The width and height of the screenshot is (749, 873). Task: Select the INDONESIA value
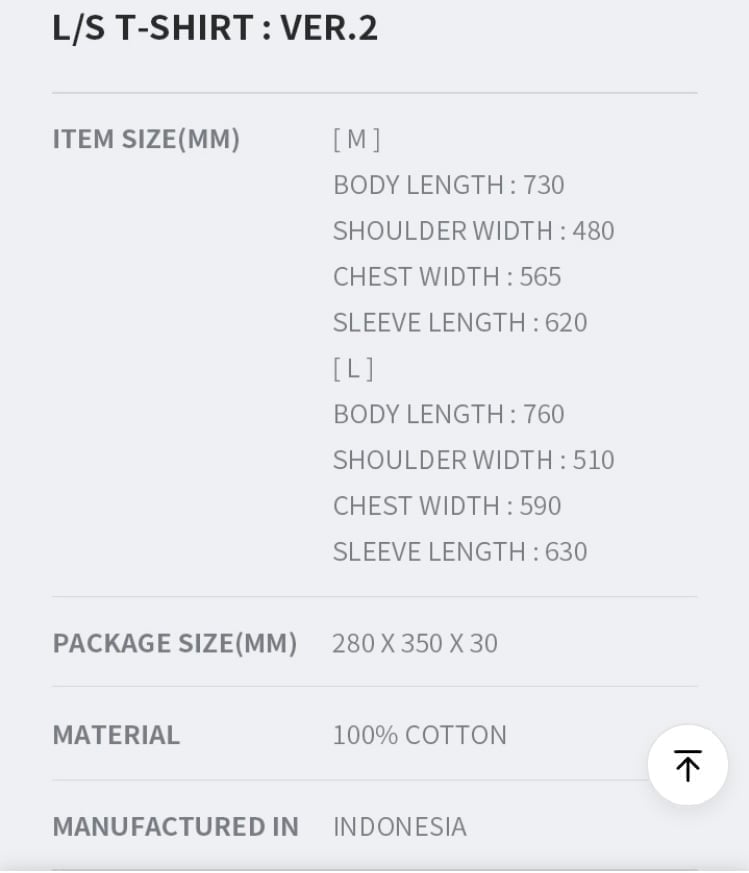[x=400, y=826]
